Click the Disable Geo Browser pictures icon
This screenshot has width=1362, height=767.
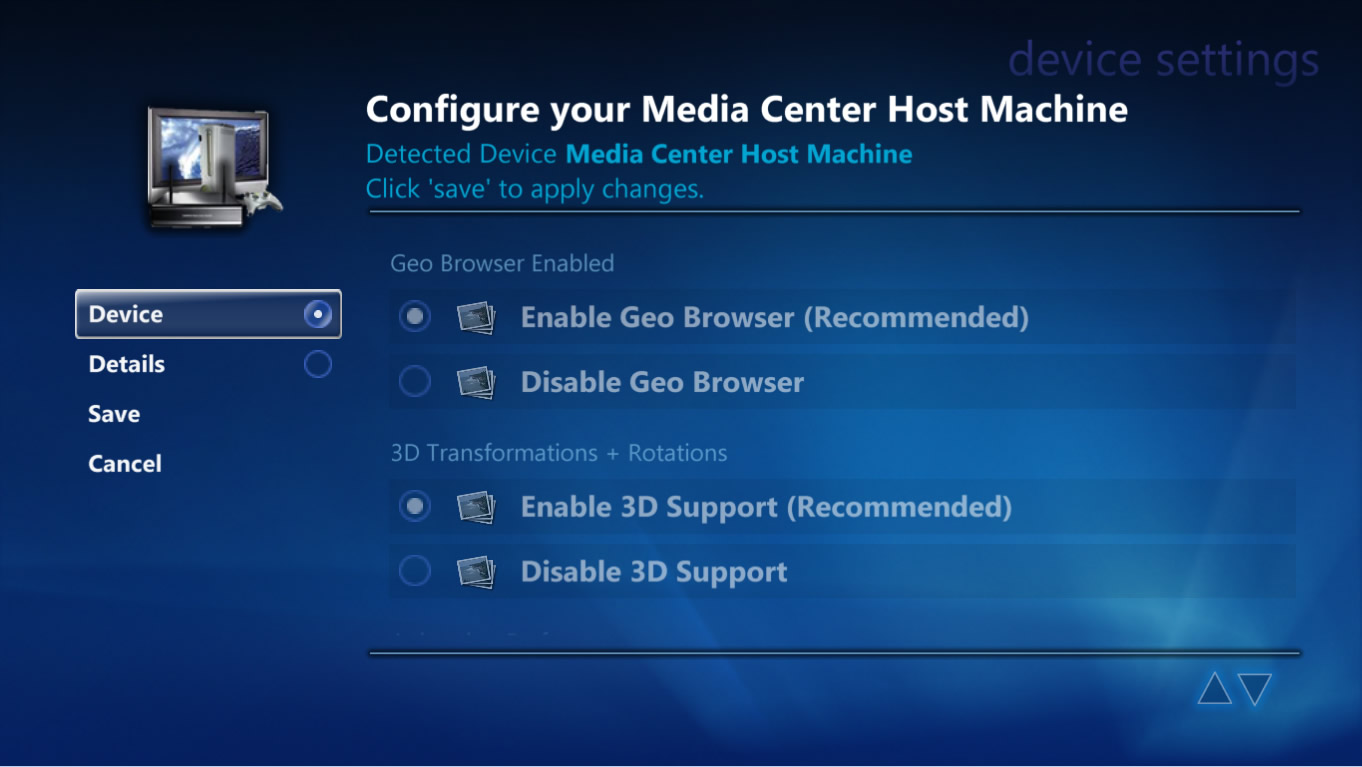coord(476,382)
